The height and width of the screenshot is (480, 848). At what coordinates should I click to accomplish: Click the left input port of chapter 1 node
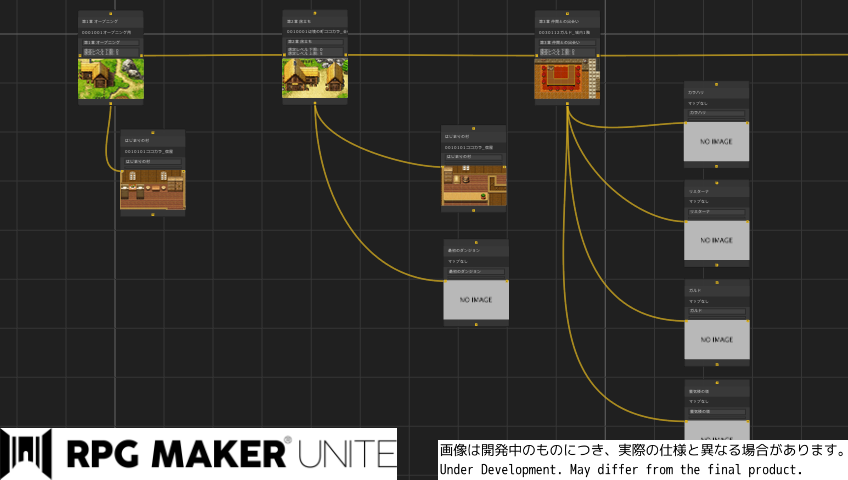click(x=80, y=55)
